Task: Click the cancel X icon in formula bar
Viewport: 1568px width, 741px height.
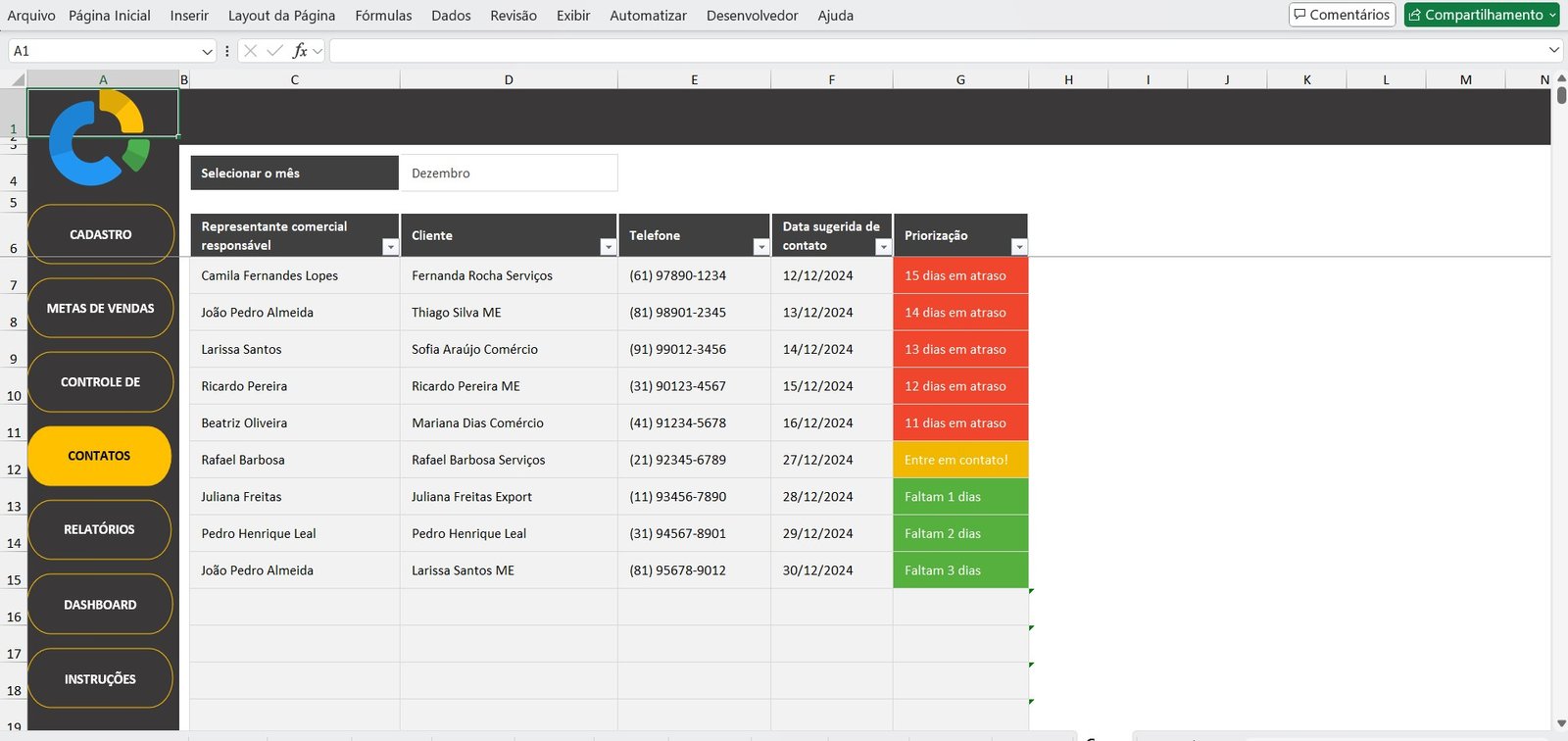Action: pos(251,51)
